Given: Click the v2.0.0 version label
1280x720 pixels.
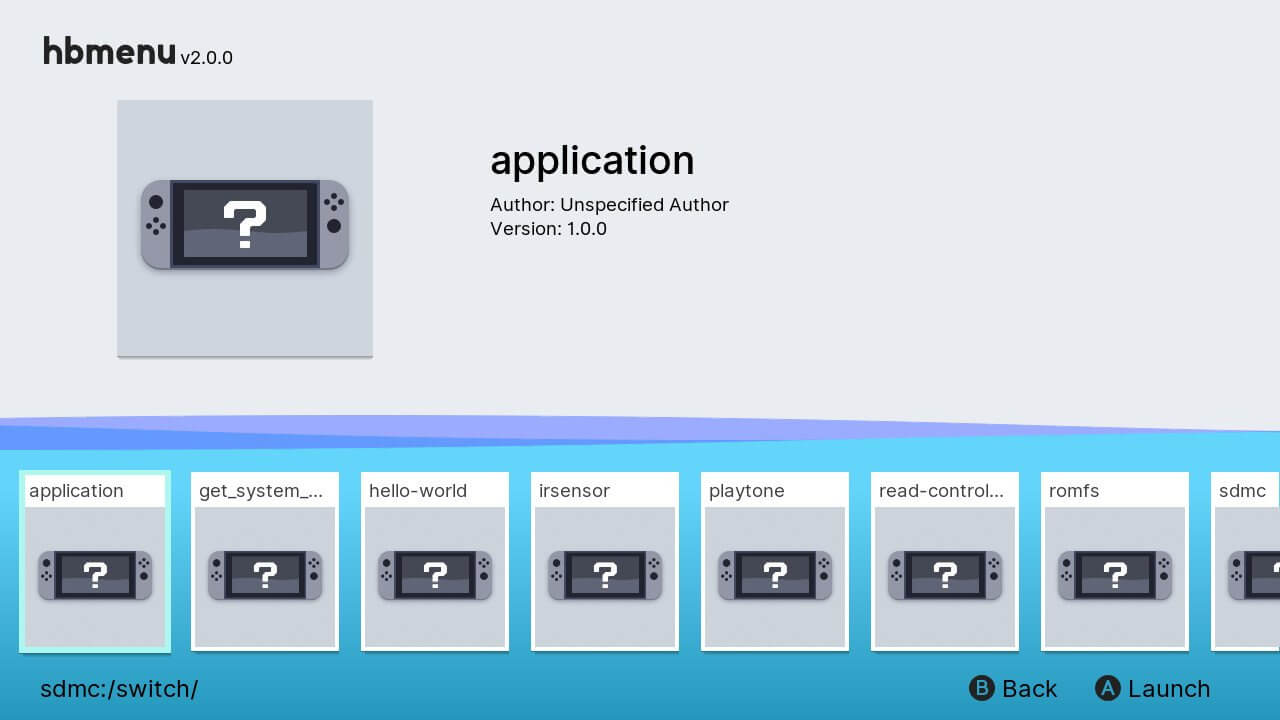Looking at the screenshot, I should point(206,58).
